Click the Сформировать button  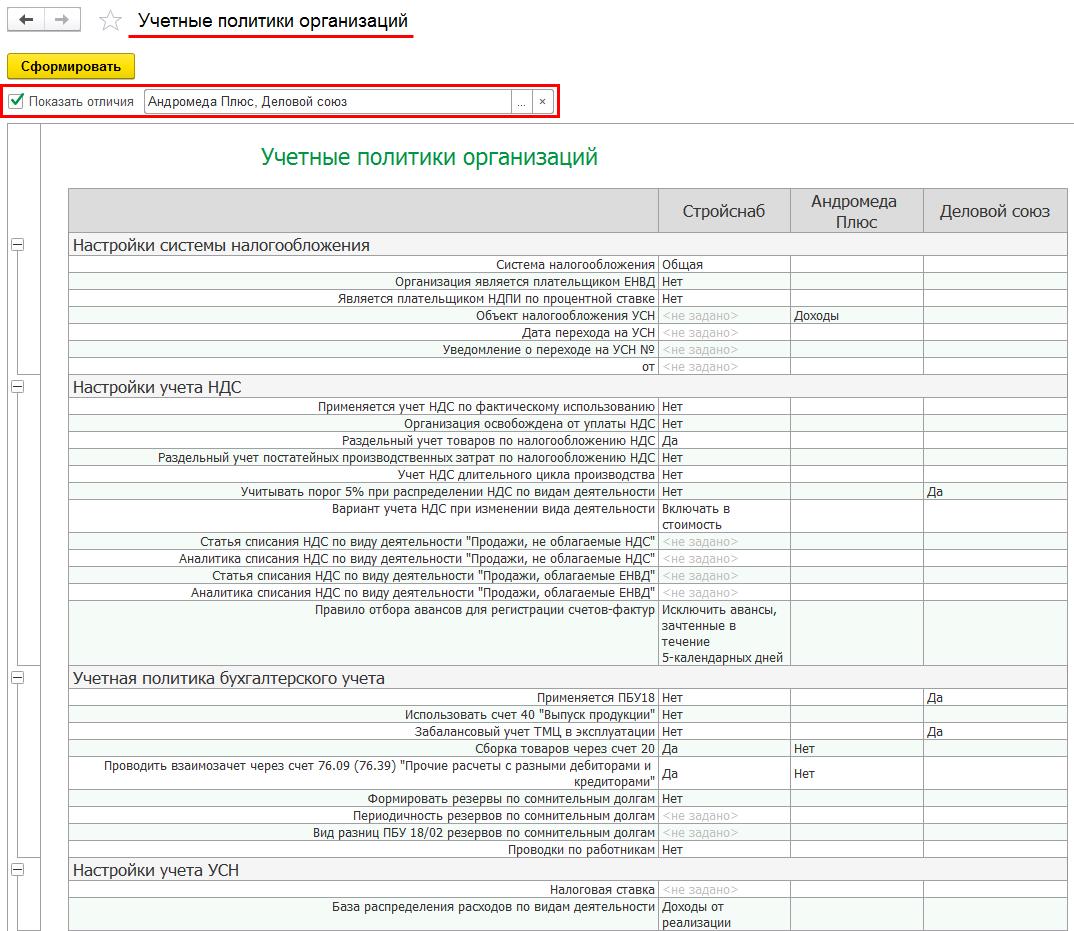[71, 66]
